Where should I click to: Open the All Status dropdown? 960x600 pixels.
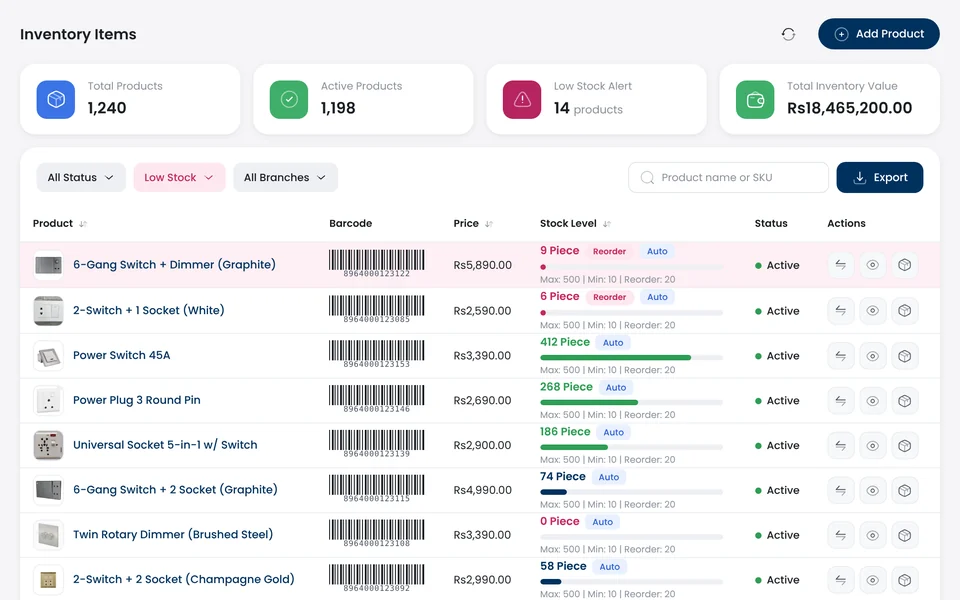pos(81,178)
